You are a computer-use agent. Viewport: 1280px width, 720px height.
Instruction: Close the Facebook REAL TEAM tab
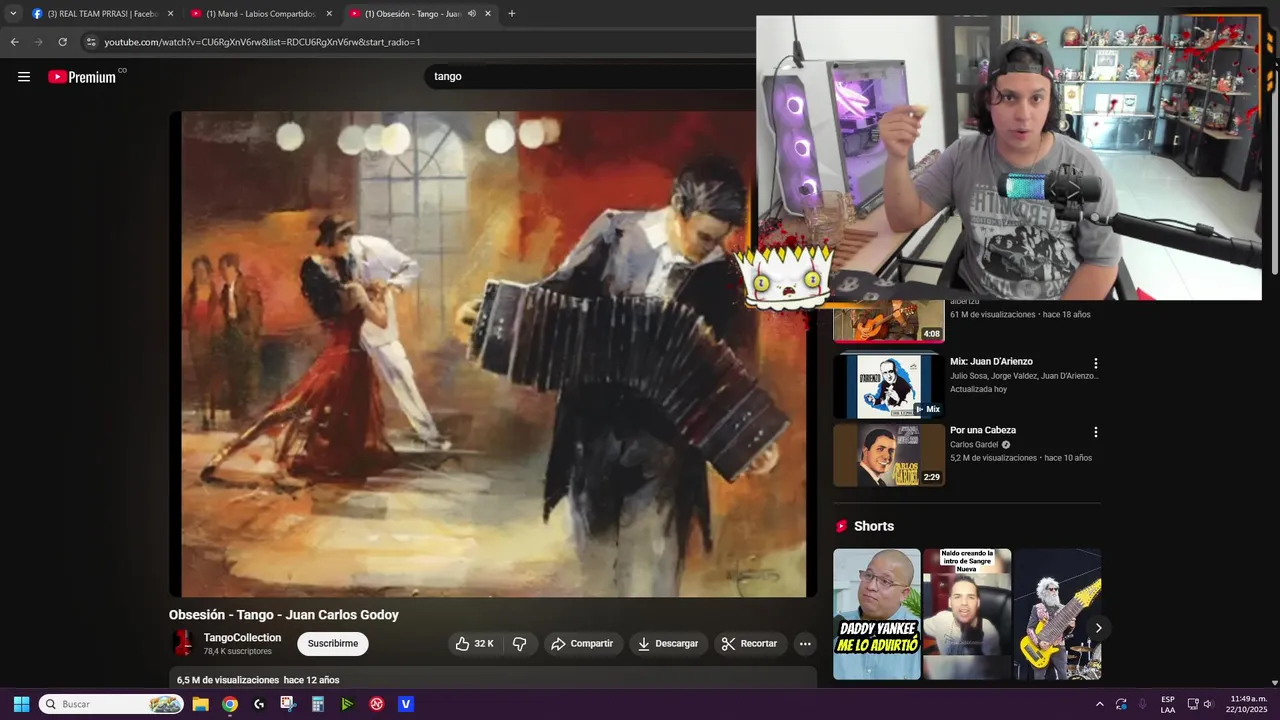pyautogui.click(x=170, y=14)
